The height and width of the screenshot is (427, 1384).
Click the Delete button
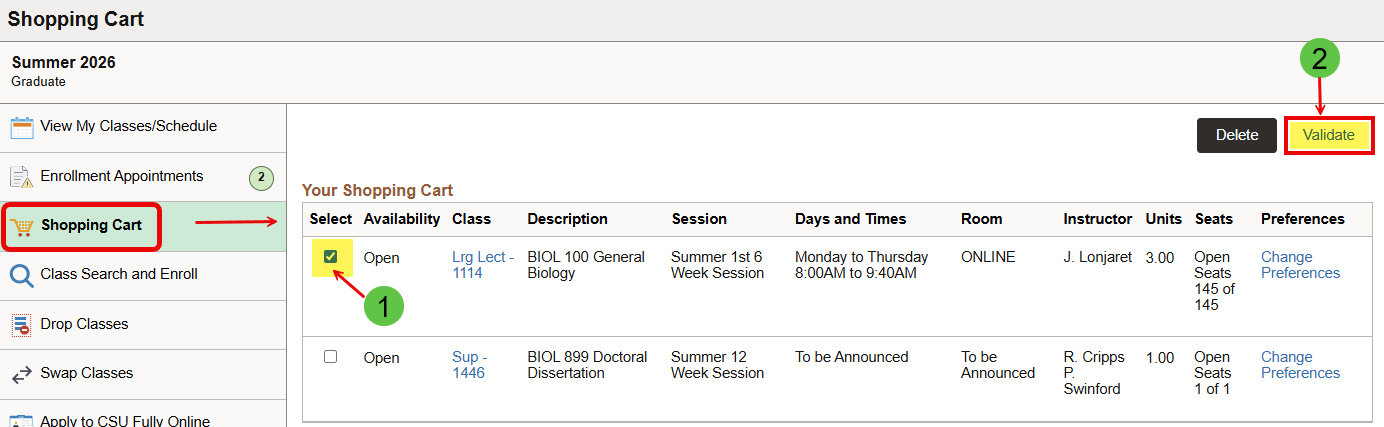[x=1237, y=135]
